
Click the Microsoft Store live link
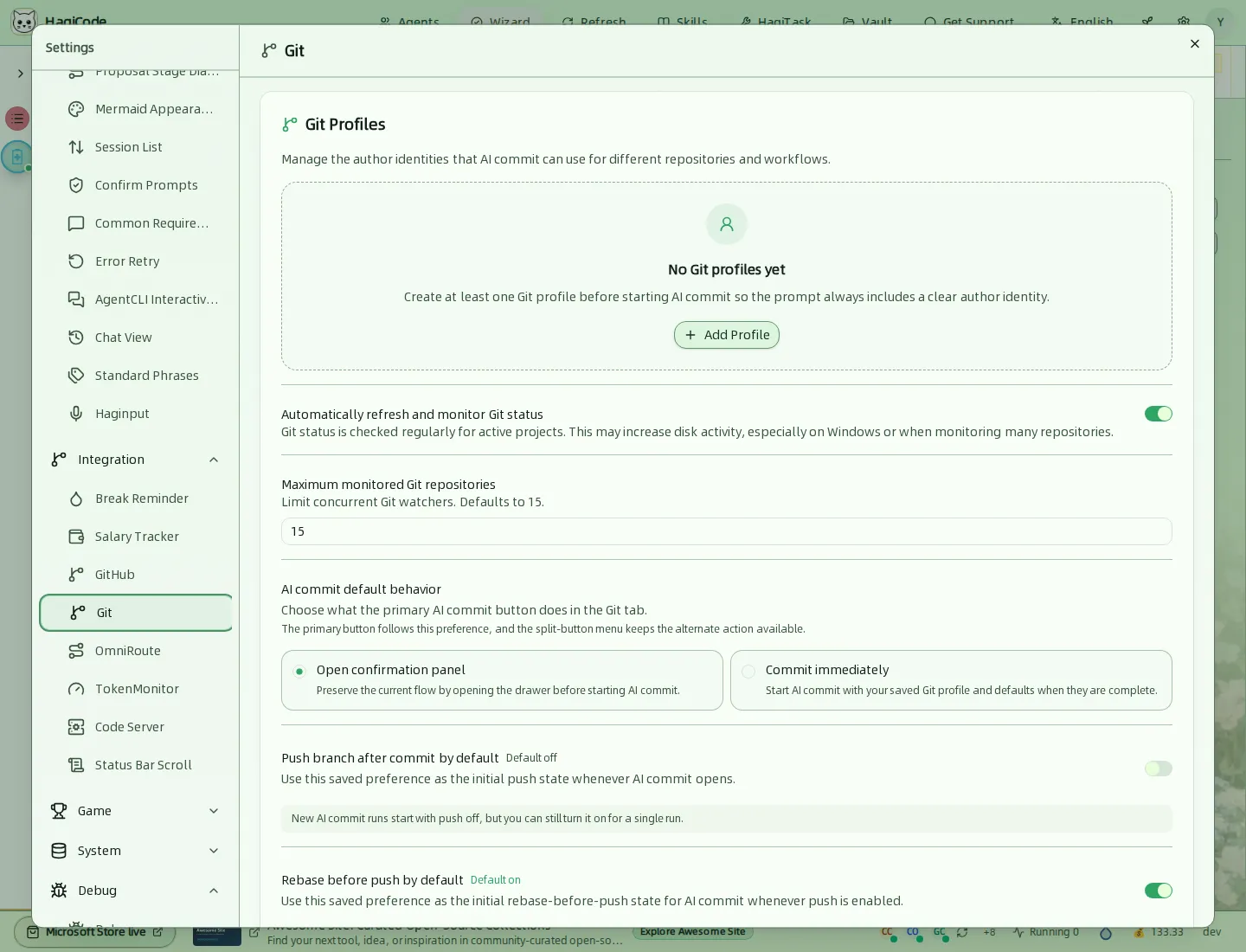coord(95,932)
